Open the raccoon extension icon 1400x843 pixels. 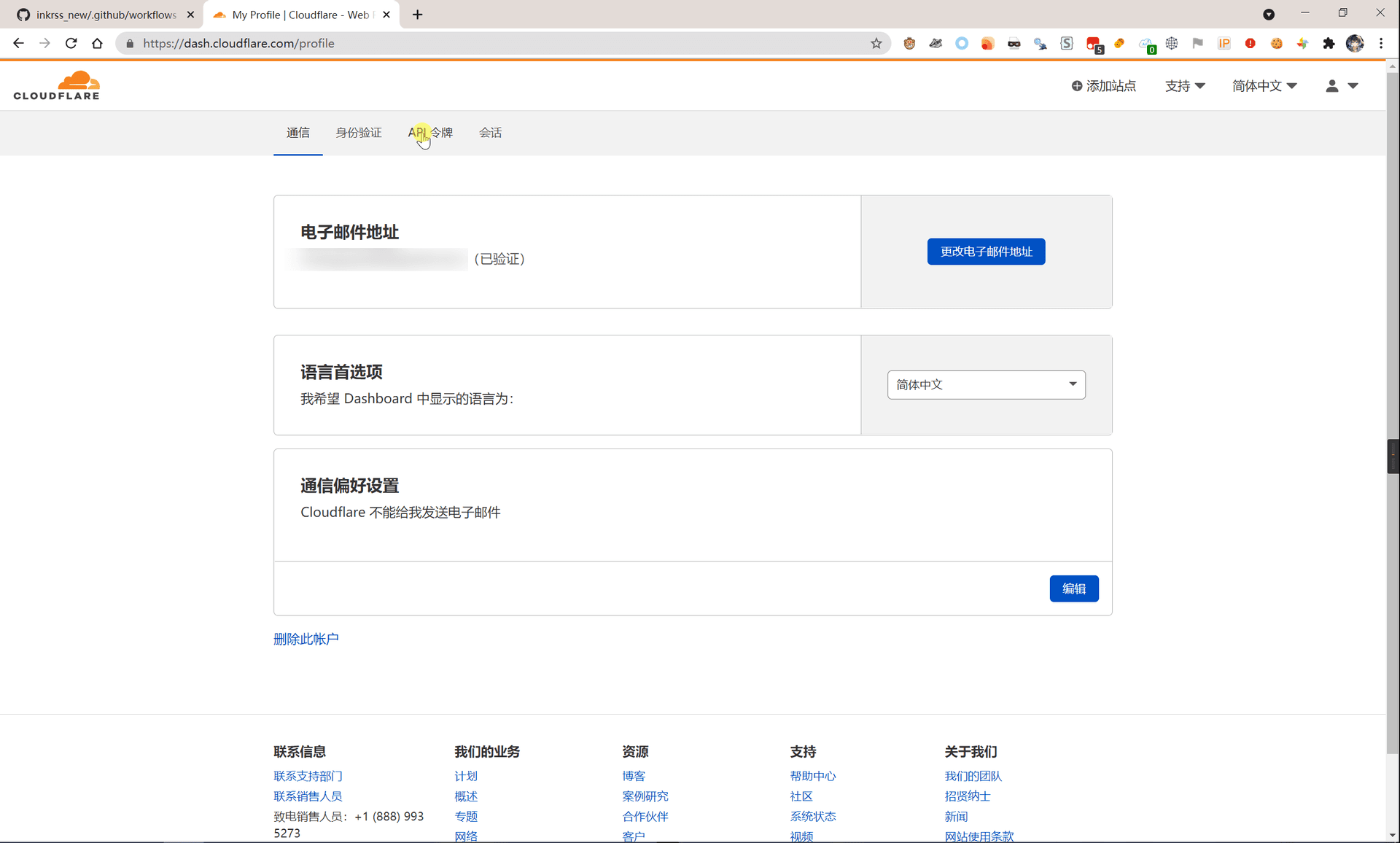pos(936,44)
